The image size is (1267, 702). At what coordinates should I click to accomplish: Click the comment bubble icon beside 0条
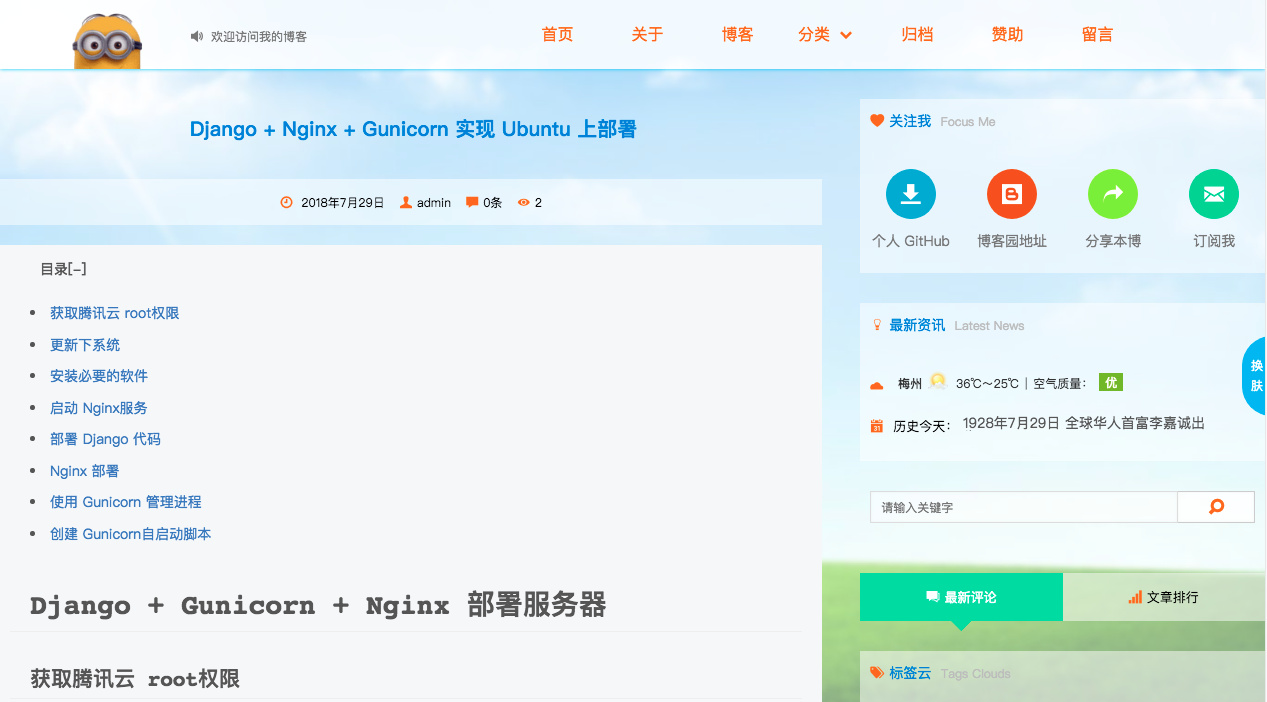[x=472, y=202]
